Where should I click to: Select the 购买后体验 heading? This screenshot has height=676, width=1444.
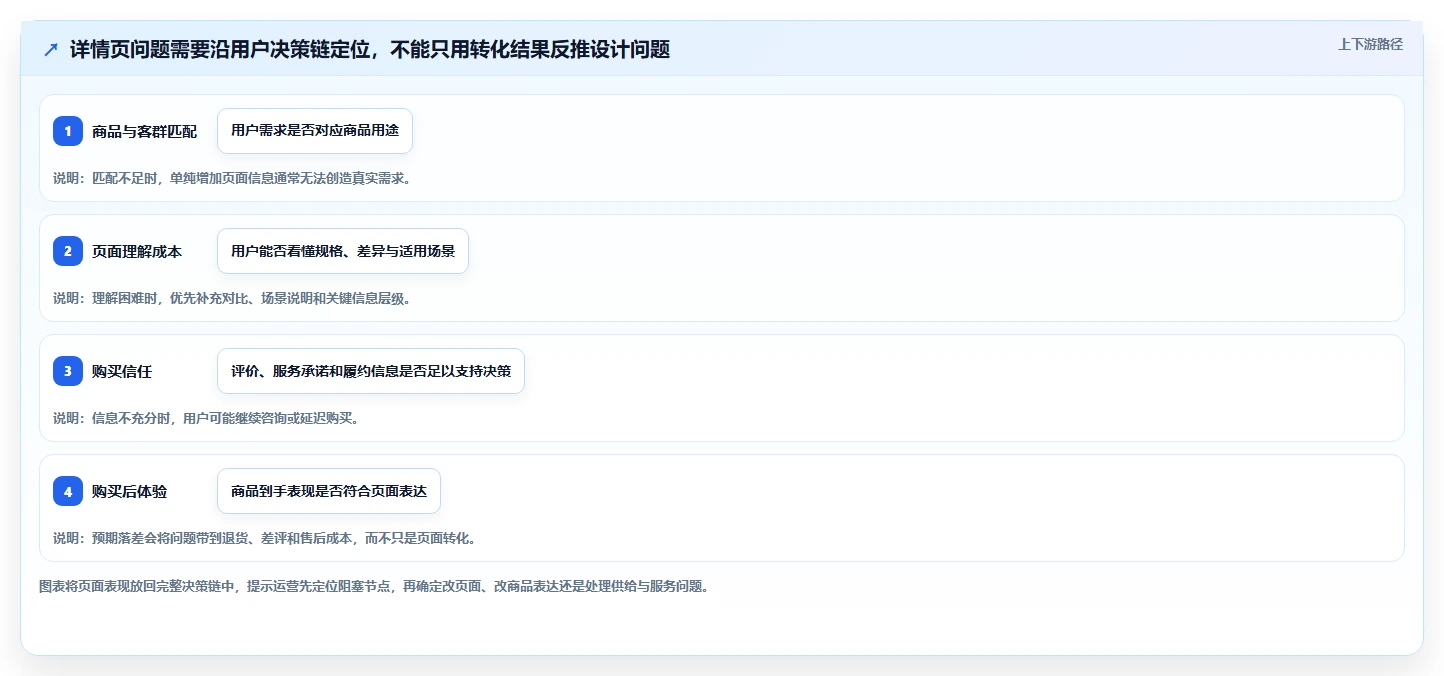point(129,491)
